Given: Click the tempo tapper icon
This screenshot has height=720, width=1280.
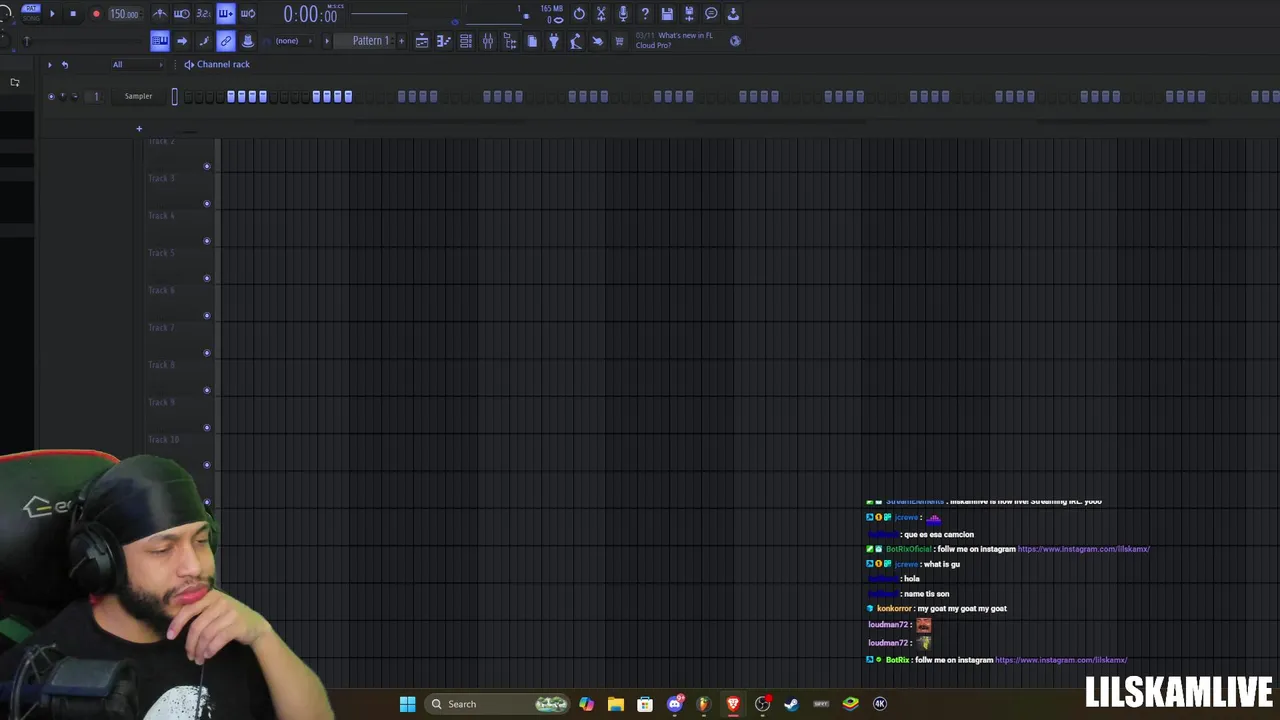Looking at the screenshot, I should click(576, 41).
